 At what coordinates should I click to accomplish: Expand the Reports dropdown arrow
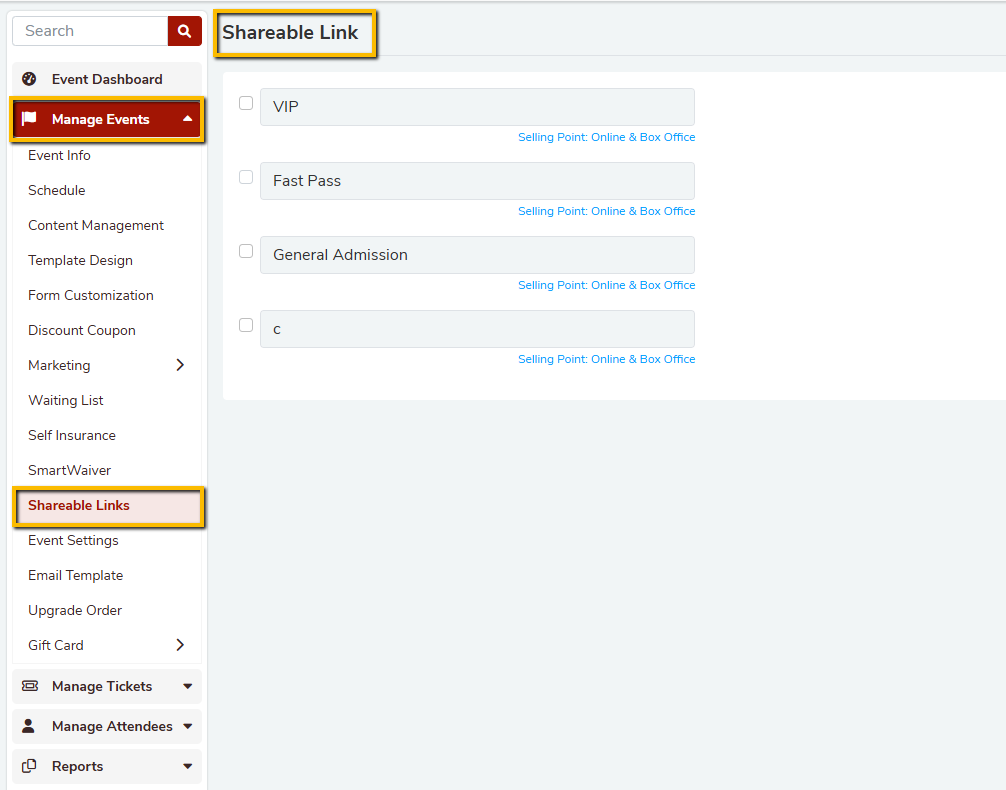pos(187,766)
